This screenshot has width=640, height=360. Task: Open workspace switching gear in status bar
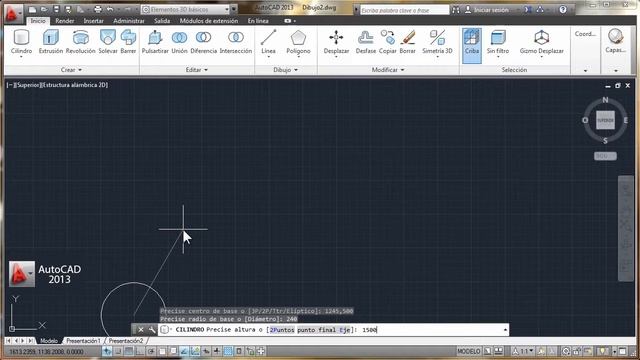566,351
